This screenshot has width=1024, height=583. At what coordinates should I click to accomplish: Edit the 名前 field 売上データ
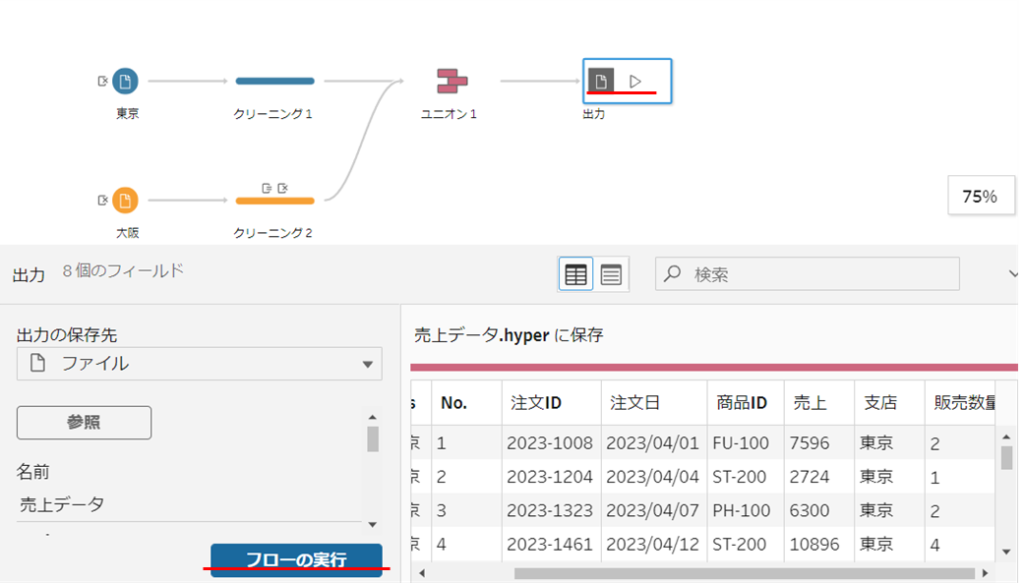point(189,505)
